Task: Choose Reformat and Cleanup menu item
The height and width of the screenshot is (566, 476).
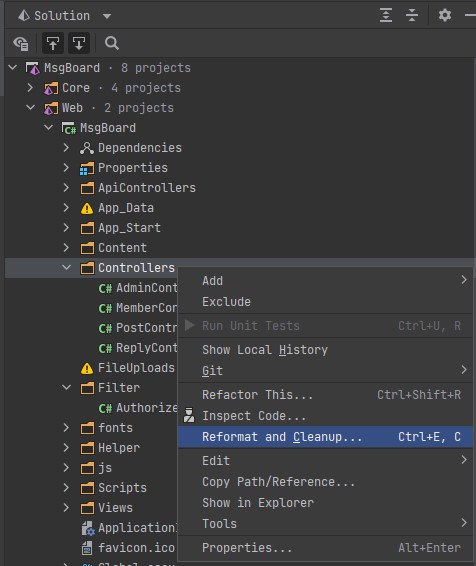Action: point(325,437)
